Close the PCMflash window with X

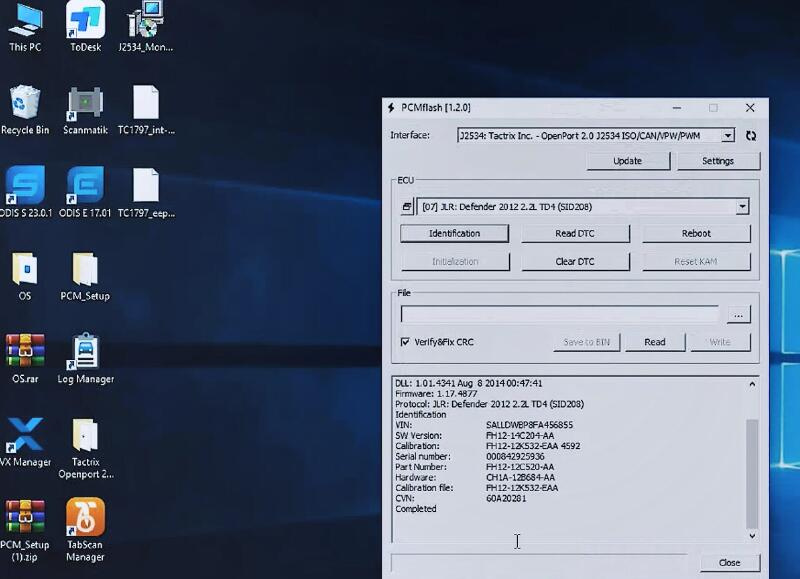[x=750, y=108]
